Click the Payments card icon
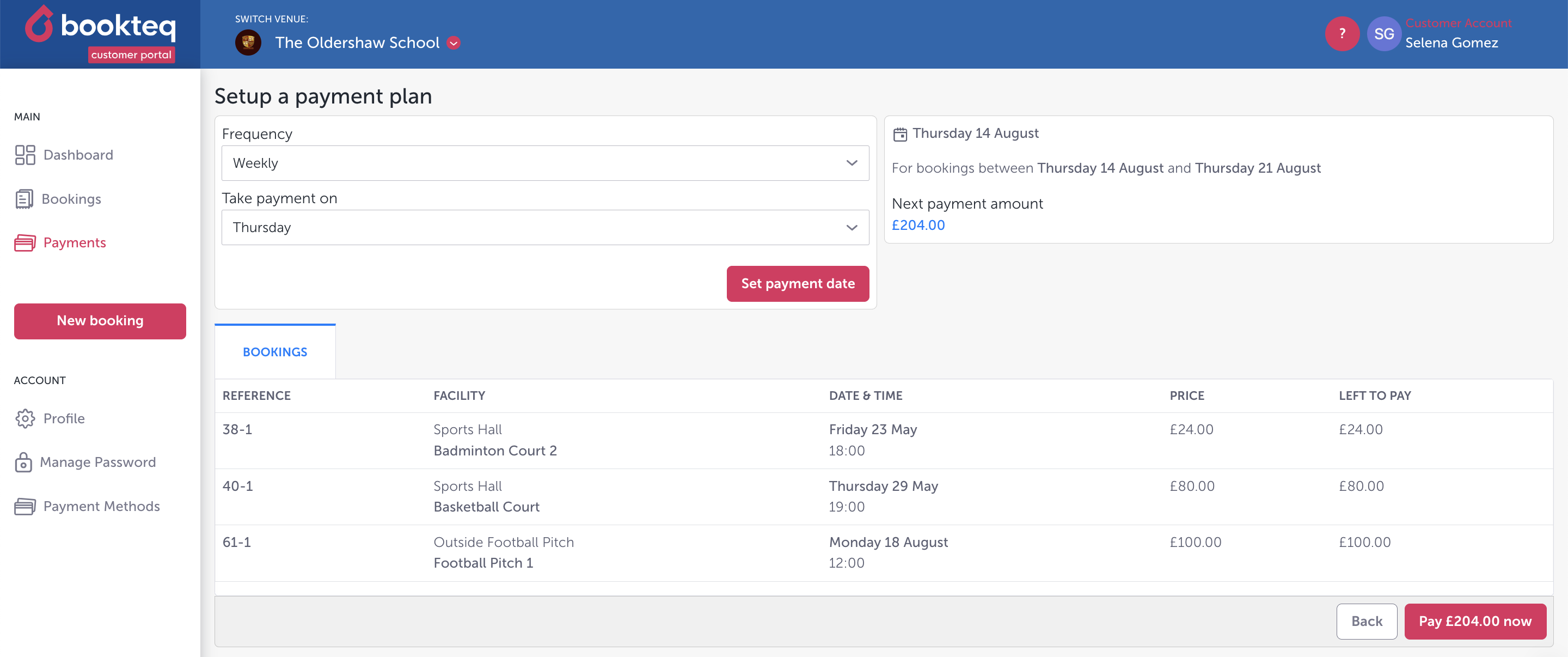1568x657 pixels. click(25, 243)
